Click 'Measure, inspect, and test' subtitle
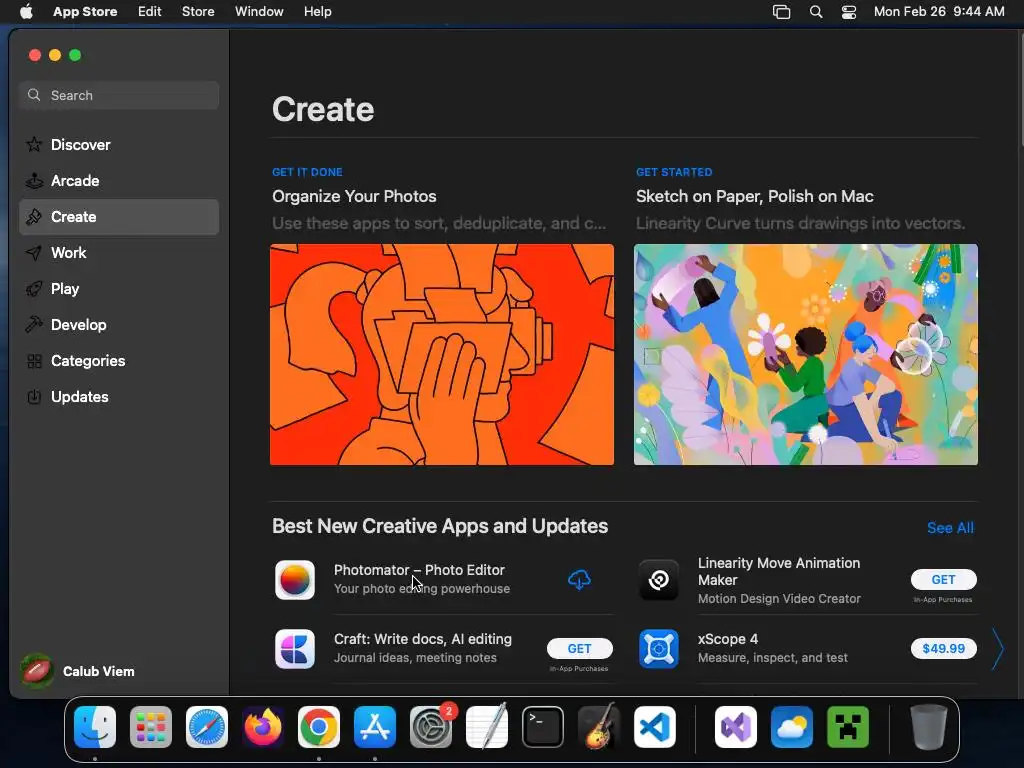 click(773, 658)
